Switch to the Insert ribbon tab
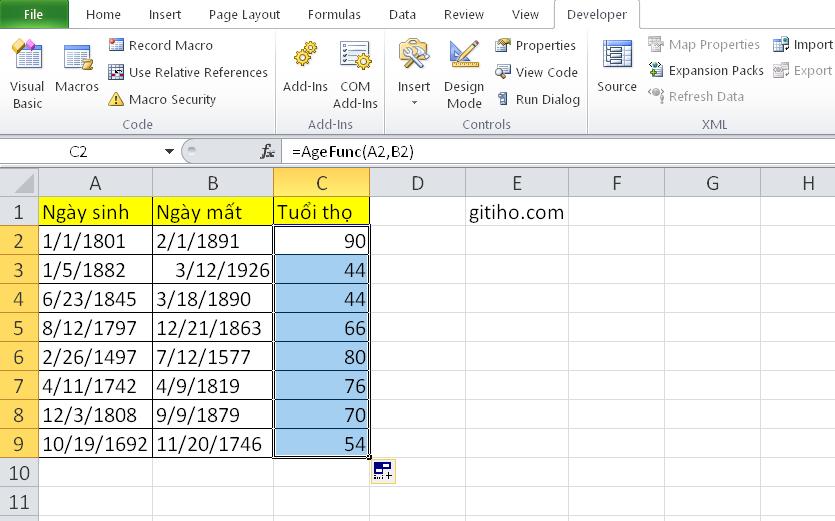Image resolution: width=835 pixels, height=521 pixels. (165, 14)
